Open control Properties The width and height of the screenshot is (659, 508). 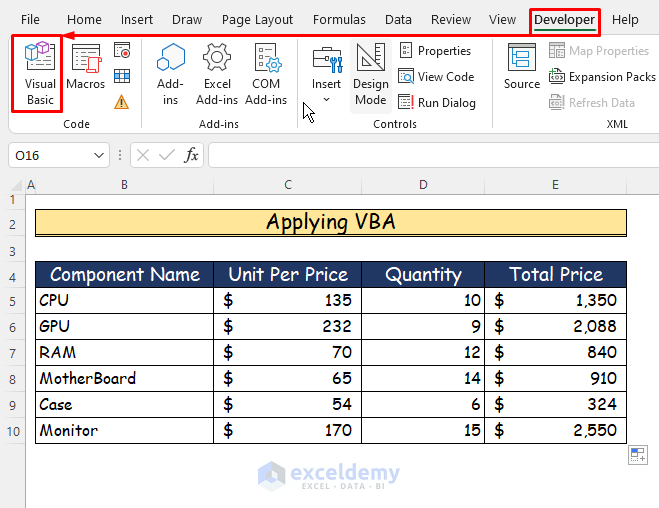pyautogui.click(x=435, y=51)
